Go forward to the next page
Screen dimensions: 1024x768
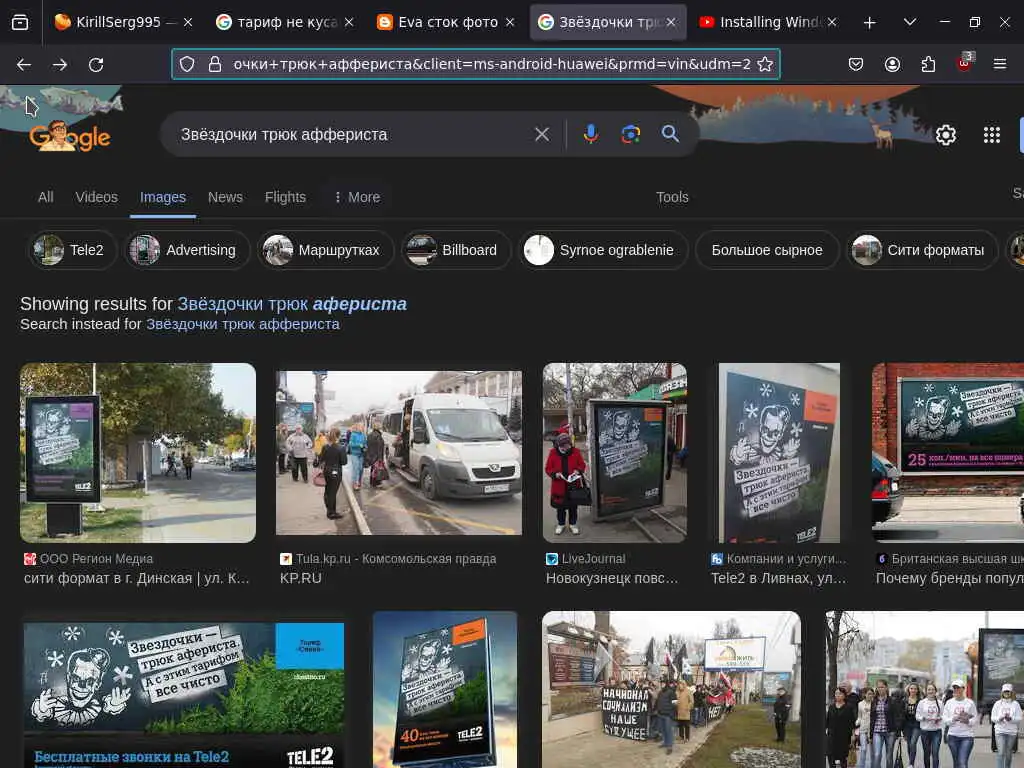(x=59, y=65)
